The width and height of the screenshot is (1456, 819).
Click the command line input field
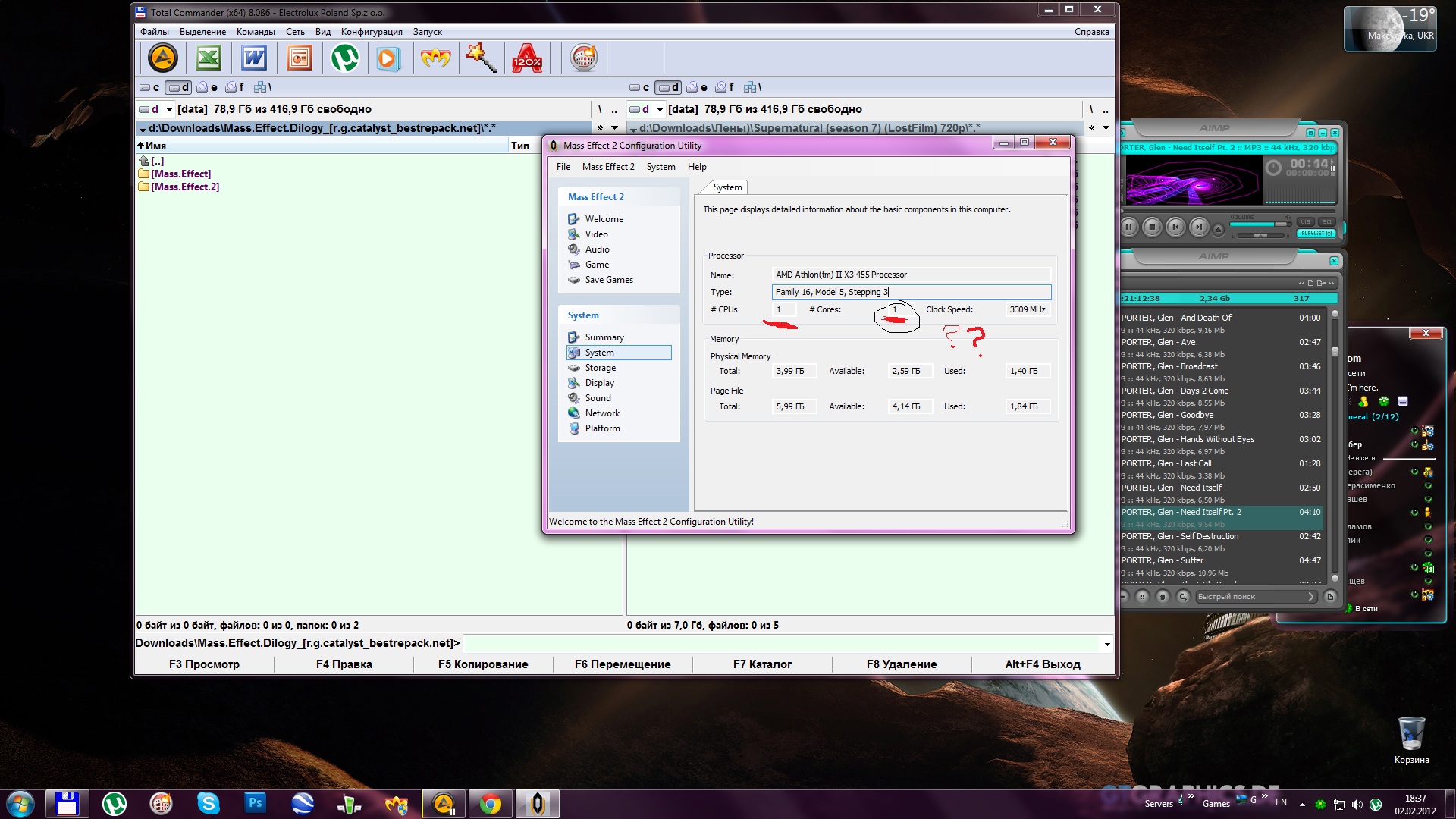[x=781, y=644]
